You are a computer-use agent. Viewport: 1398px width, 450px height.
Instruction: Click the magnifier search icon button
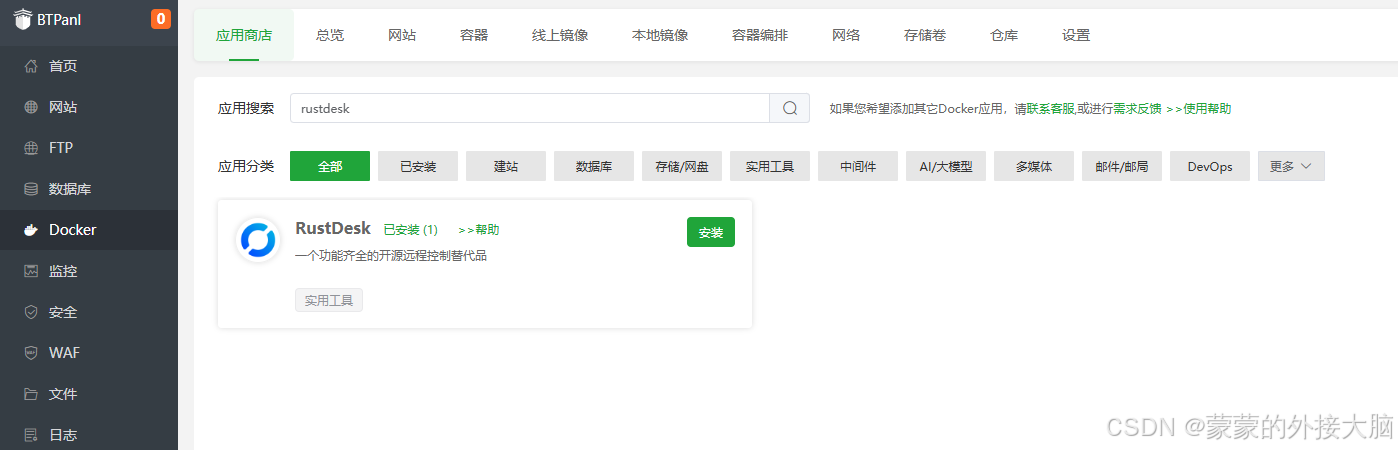789,108
